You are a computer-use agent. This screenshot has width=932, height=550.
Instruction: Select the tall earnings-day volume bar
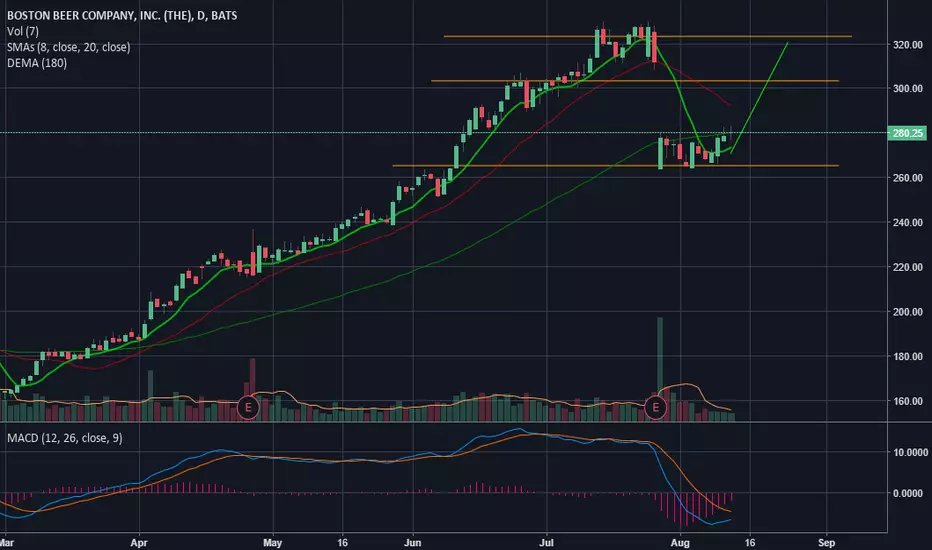pyautogui.click(x=660, y=369)
